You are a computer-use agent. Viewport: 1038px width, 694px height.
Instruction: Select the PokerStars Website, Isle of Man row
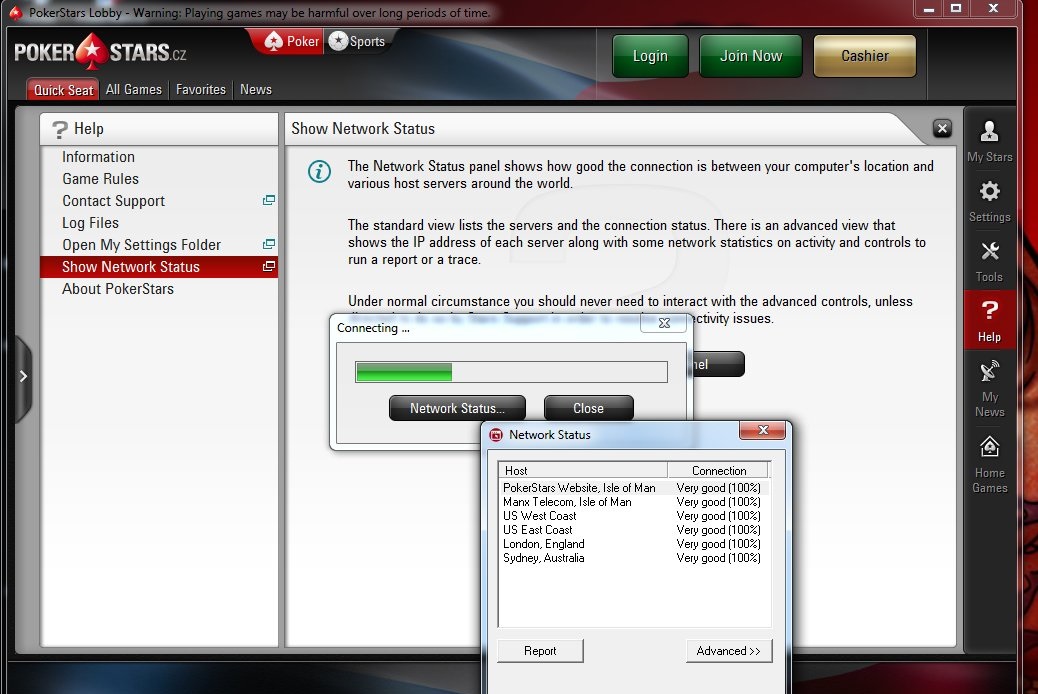[x=633, y=488]
